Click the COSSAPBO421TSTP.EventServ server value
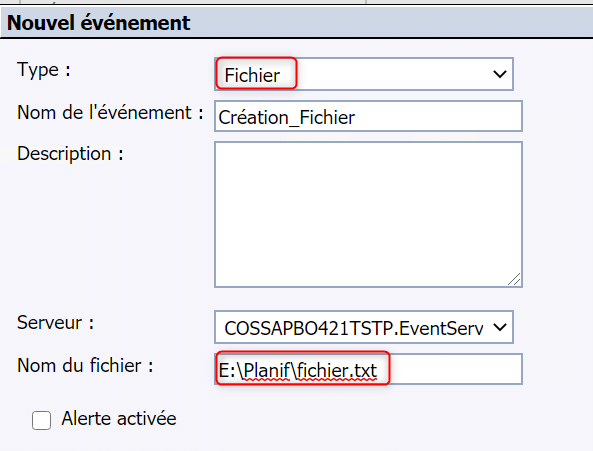This screenshot has height=451, width=593. click(x=354, y=328)
